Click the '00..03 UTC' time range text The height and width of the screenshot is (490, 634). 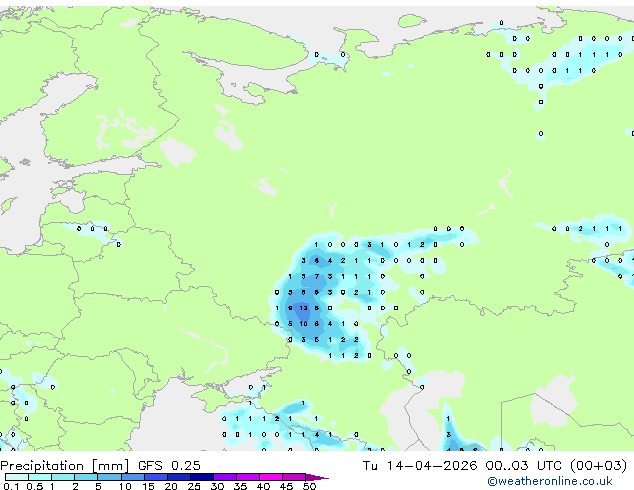pos(523,465)
